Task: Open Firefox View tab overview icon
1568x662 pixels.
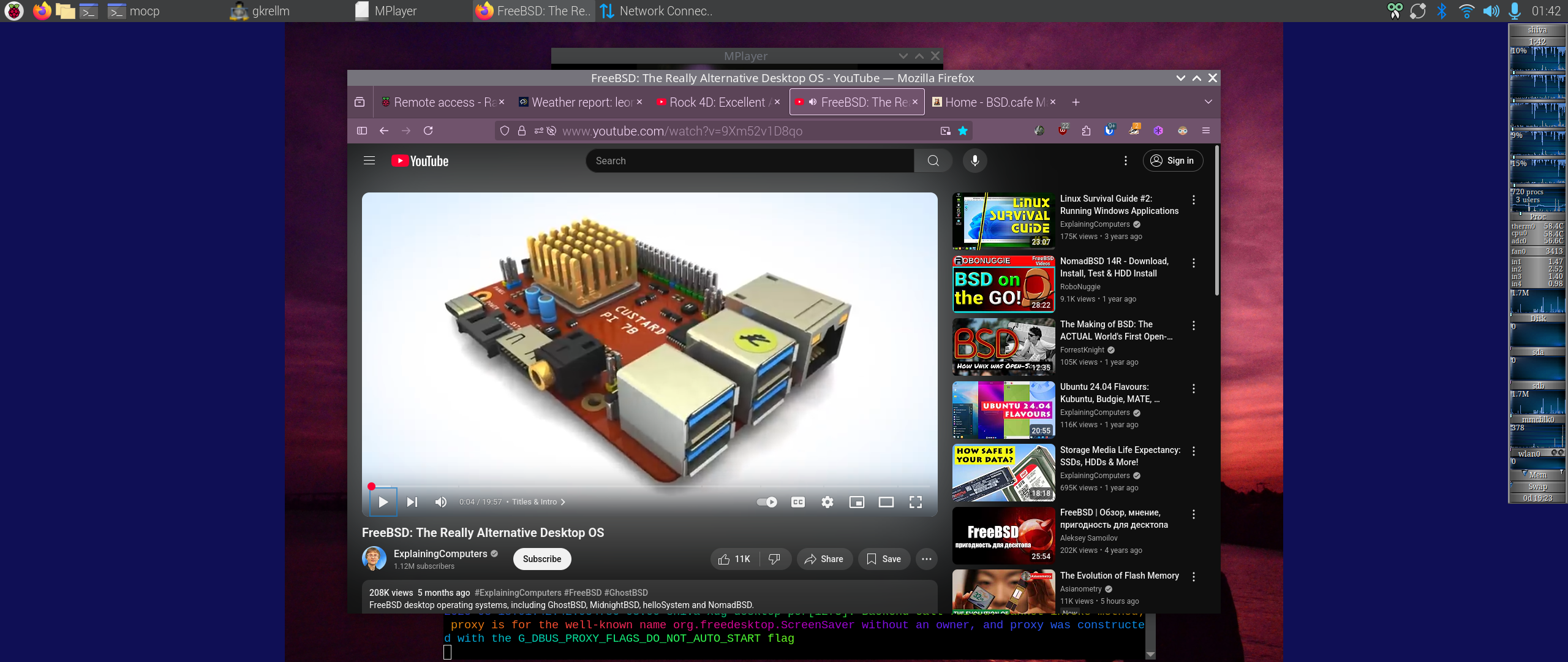Action: pos(360,102)
